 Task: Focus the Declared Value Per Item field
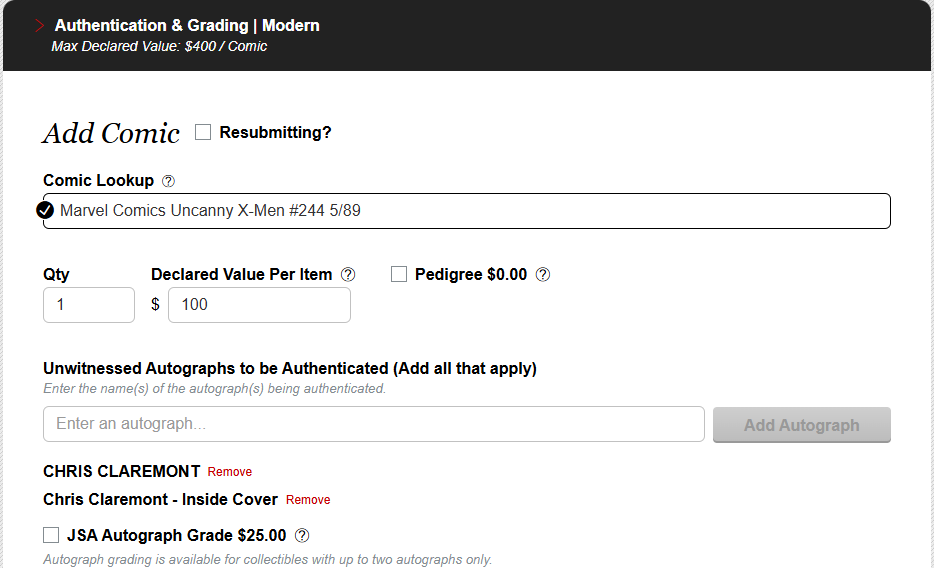259,305
